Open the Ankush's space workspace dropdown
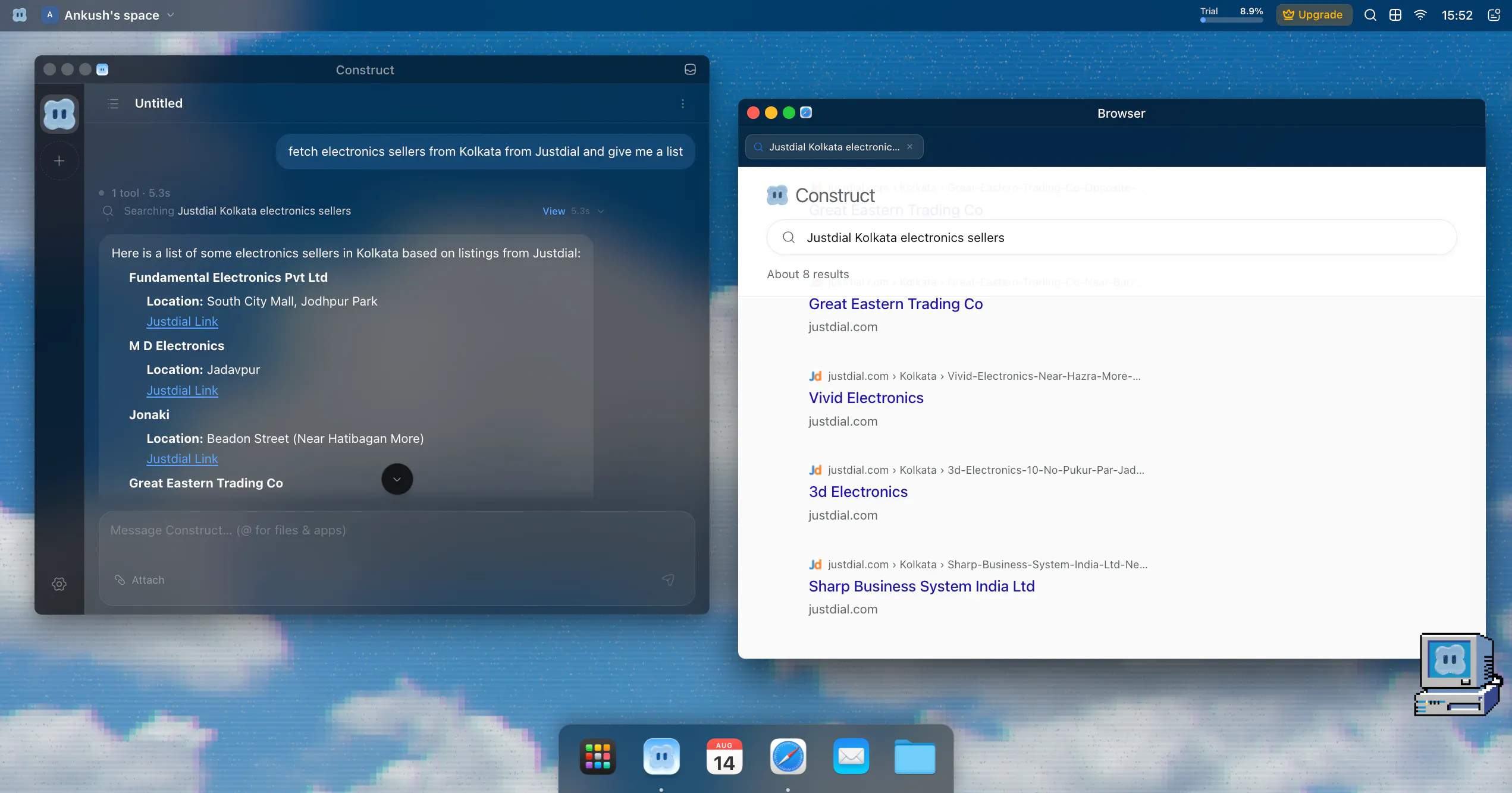1512x793 pixels. [x=108, y=15]
